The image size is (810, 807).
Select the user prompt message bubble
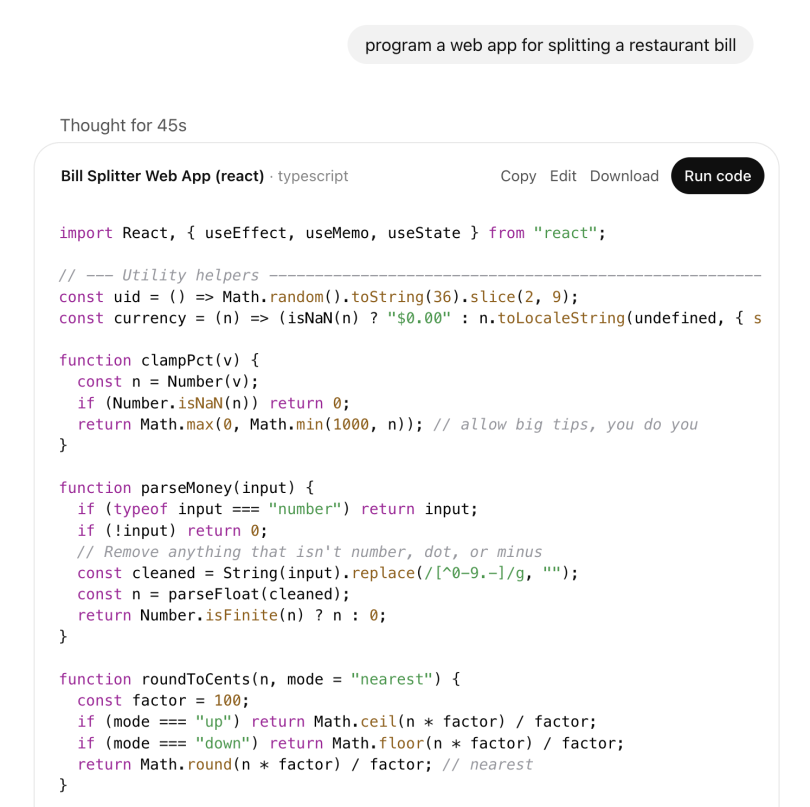[x=549, y=44]
